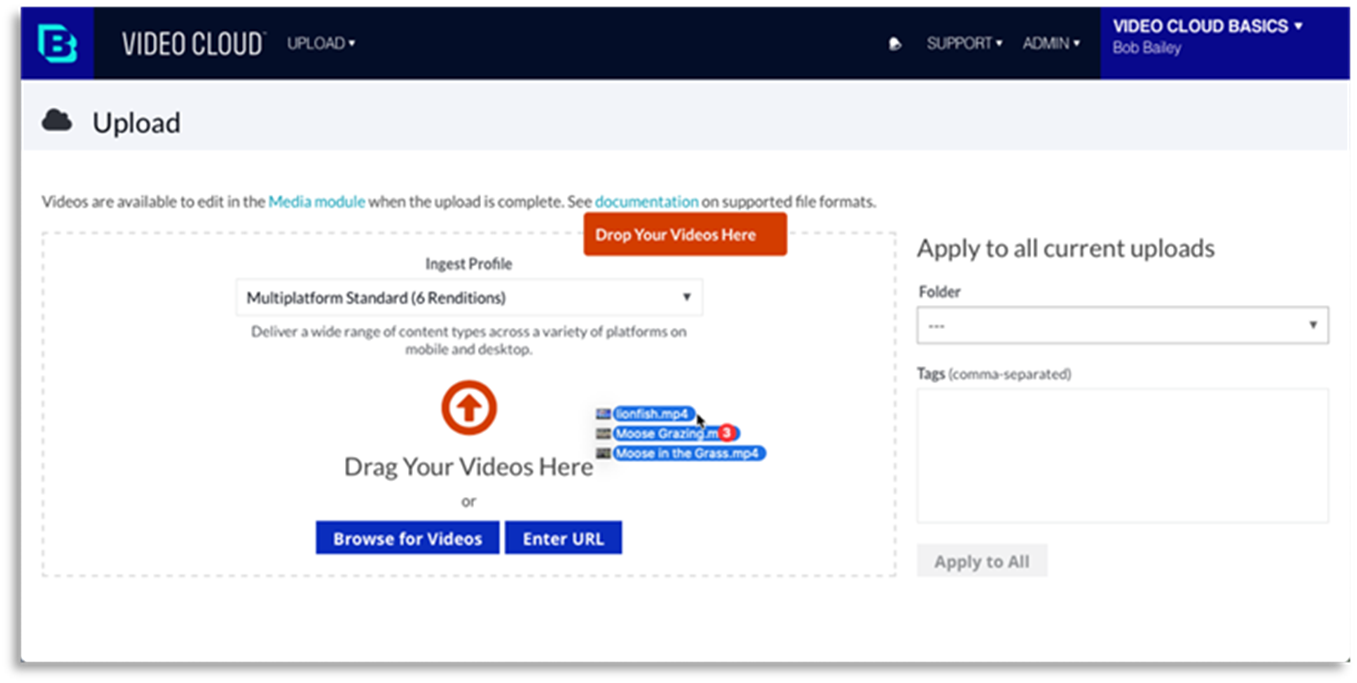Click the notification icon left of SUPPORT
This screenshot has width=1357, height=683.
[x=895, y=44]
